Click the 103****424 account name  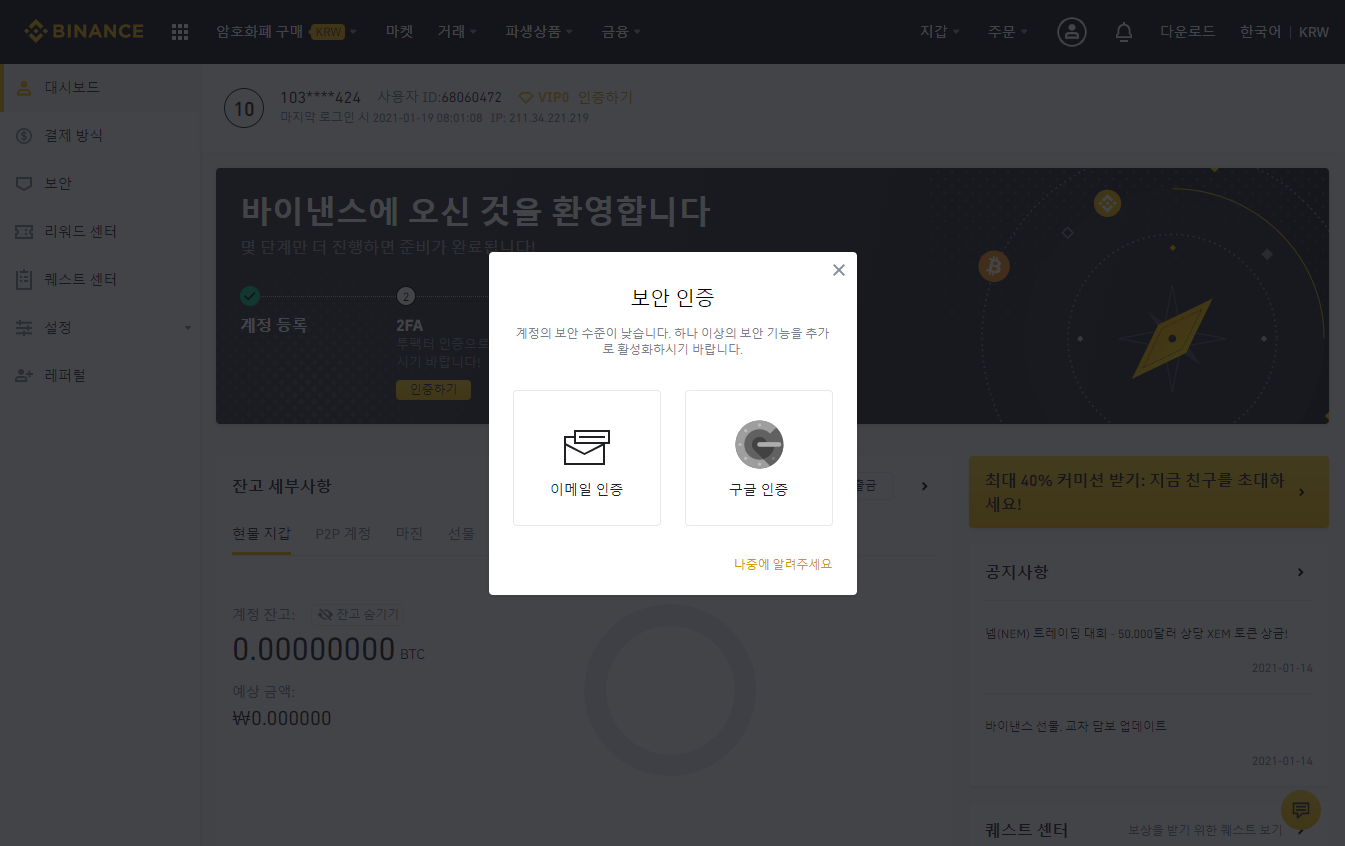320,97
